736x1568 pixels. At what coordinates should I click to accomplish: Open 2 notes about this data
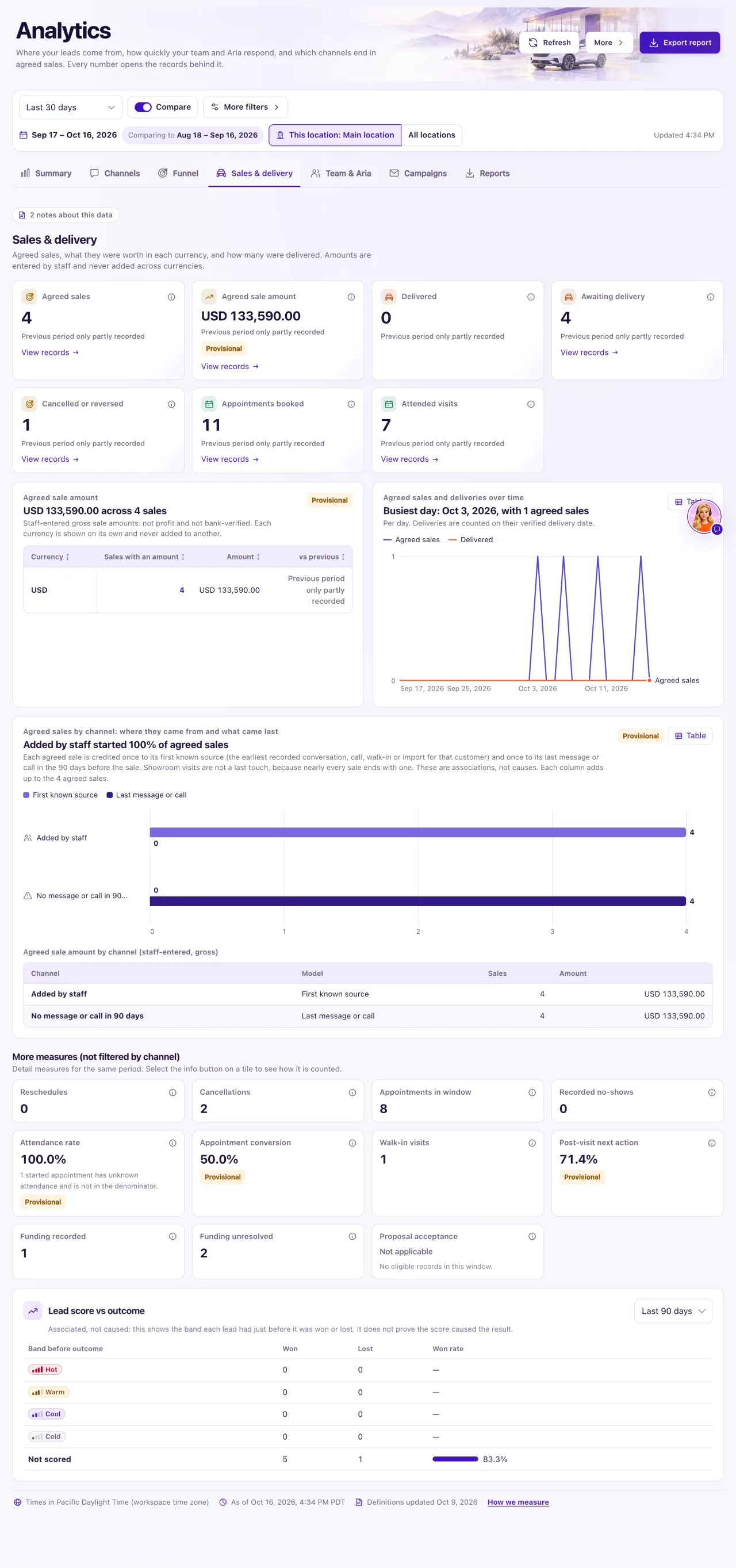tap(66, 215)
